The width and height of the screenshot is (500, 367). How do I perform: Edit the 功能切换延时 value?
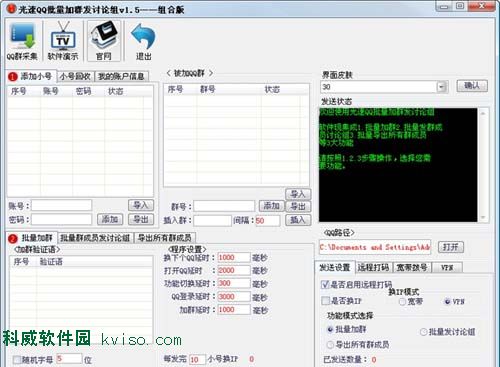coord(233,283)
